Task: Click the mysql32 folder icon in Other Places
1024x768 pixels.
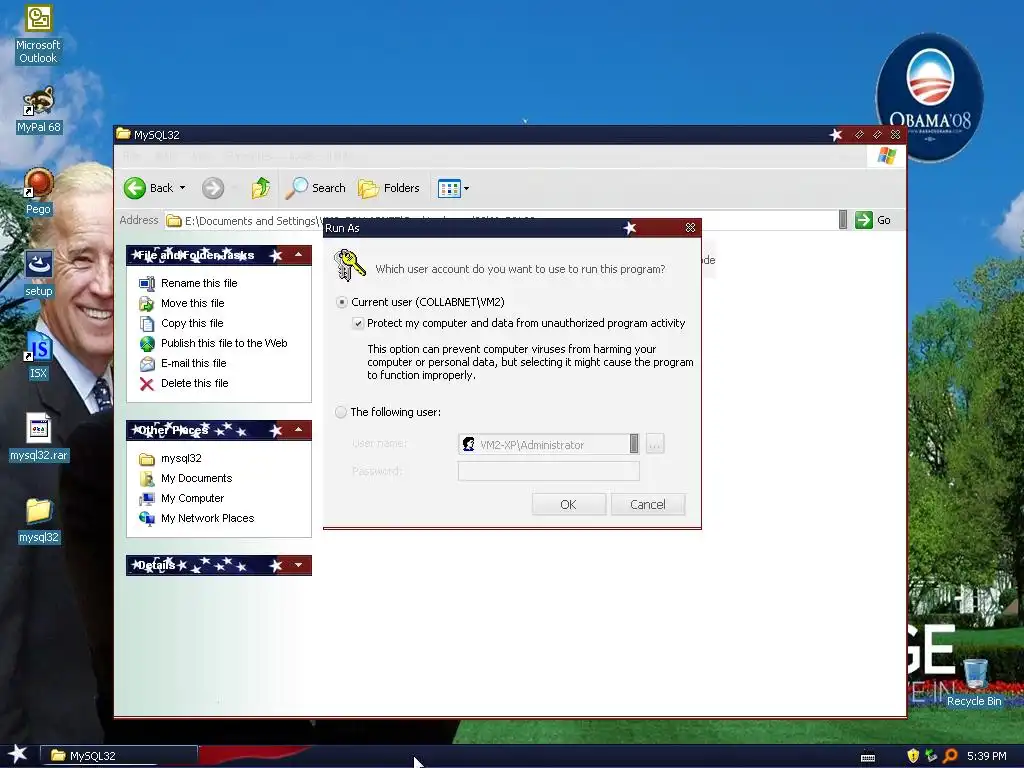Action: 147,458
